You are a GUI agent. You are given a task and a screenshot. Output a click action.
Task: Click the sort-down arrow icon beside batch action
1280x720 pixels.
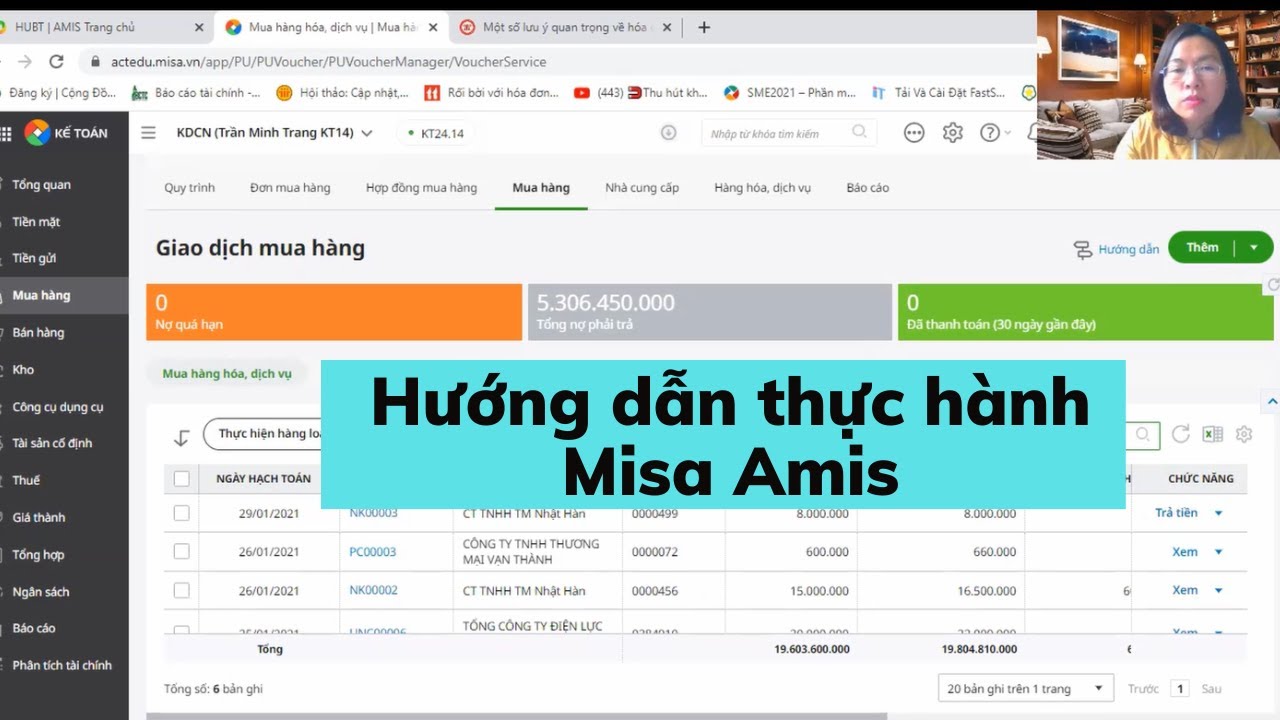pyautogui.click(x=181, y=437)
